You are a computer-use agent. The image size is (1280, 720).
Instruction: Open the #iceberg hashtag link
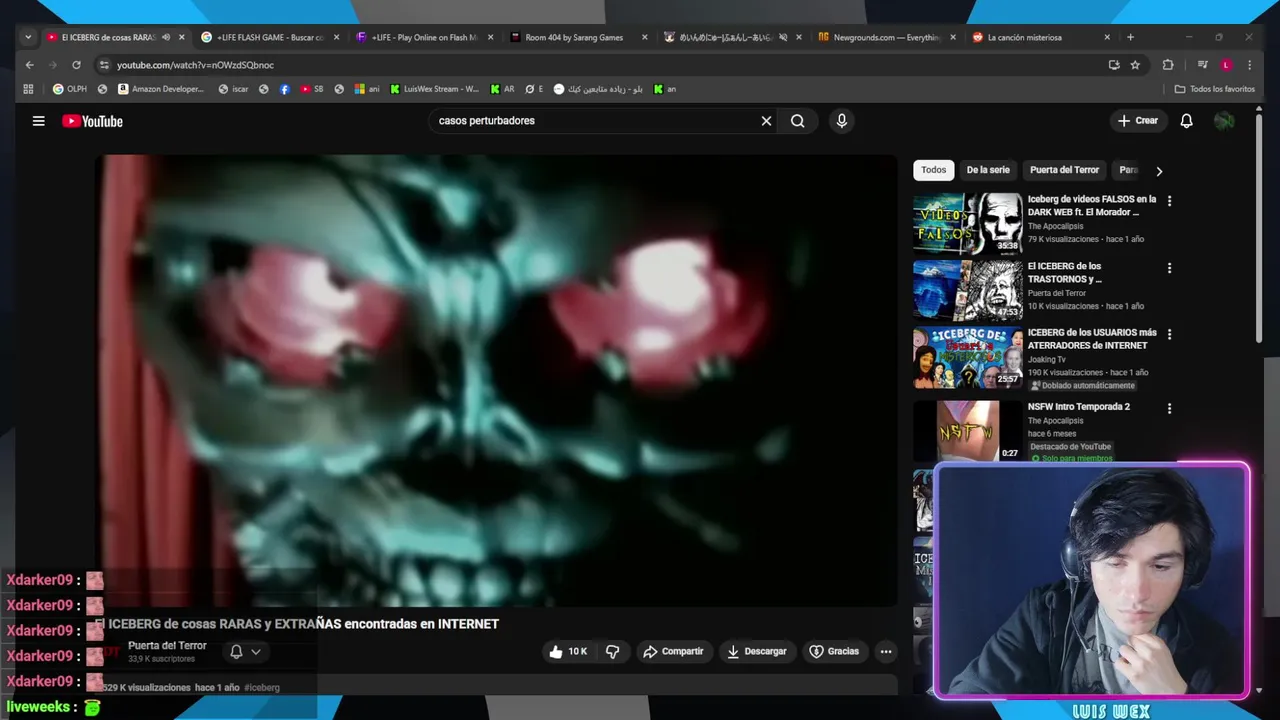(262, 688)
